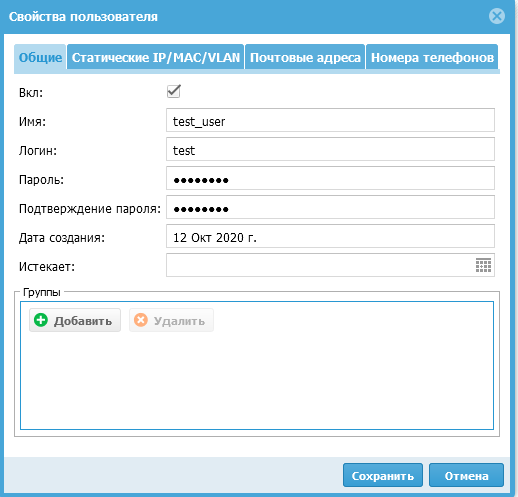This screenshot has height=497, width=518.
Task: Open the Почтовые адреса tab
Action: (305, 57)
